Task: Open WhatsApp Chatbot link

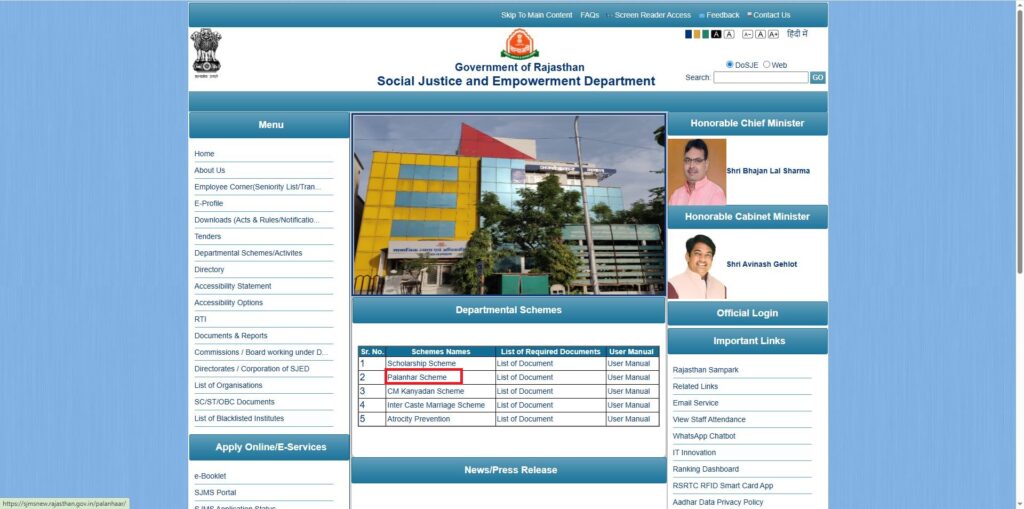Action: 704,436
